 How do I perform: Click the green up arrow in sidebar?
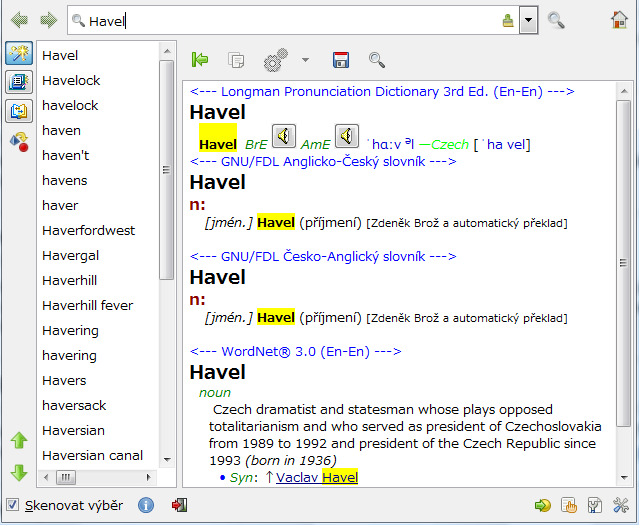(x=19, y=440)
